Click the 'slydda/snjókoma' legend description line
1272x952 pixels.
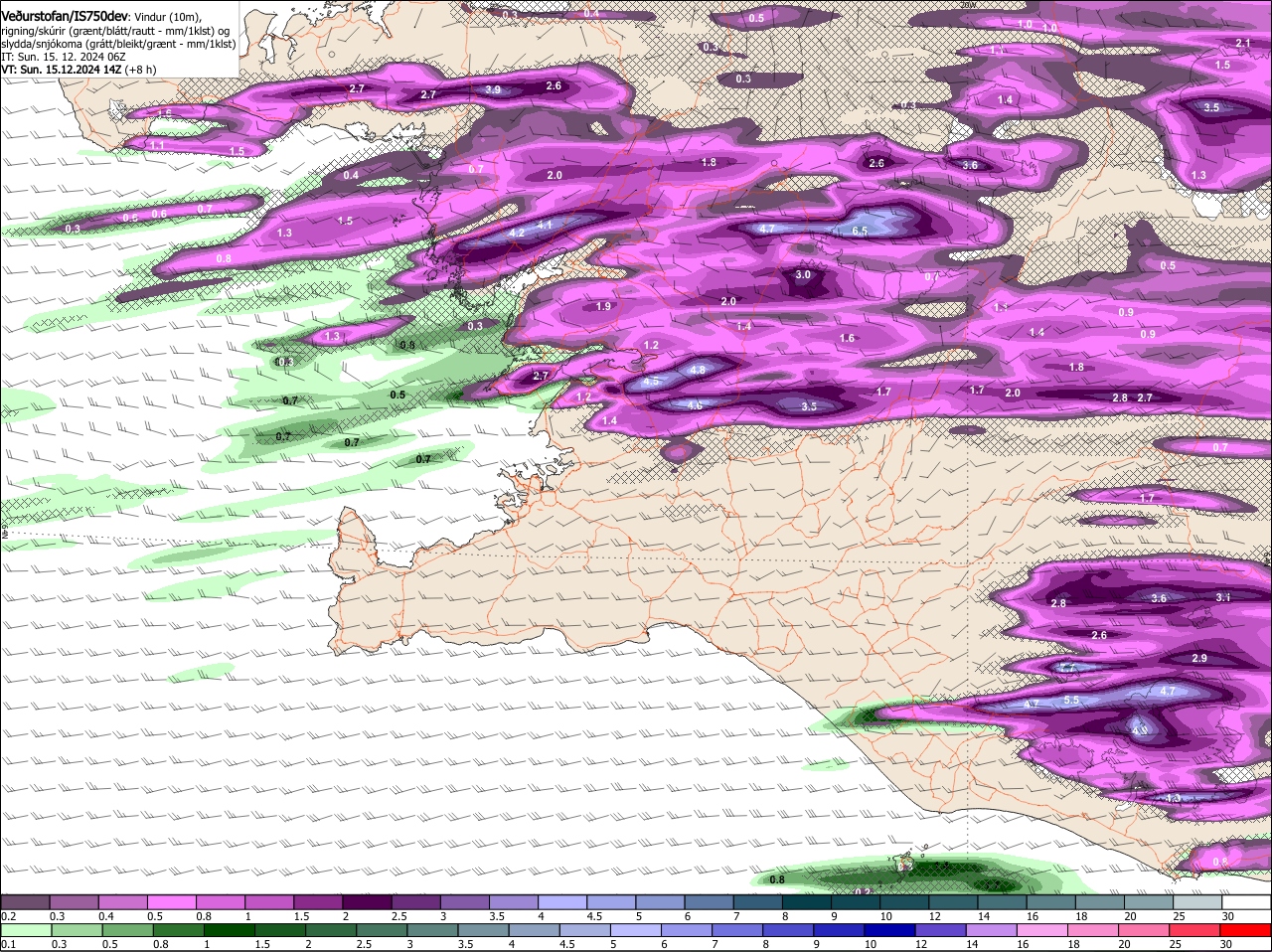pyautogui.click(x=118, y=44)
